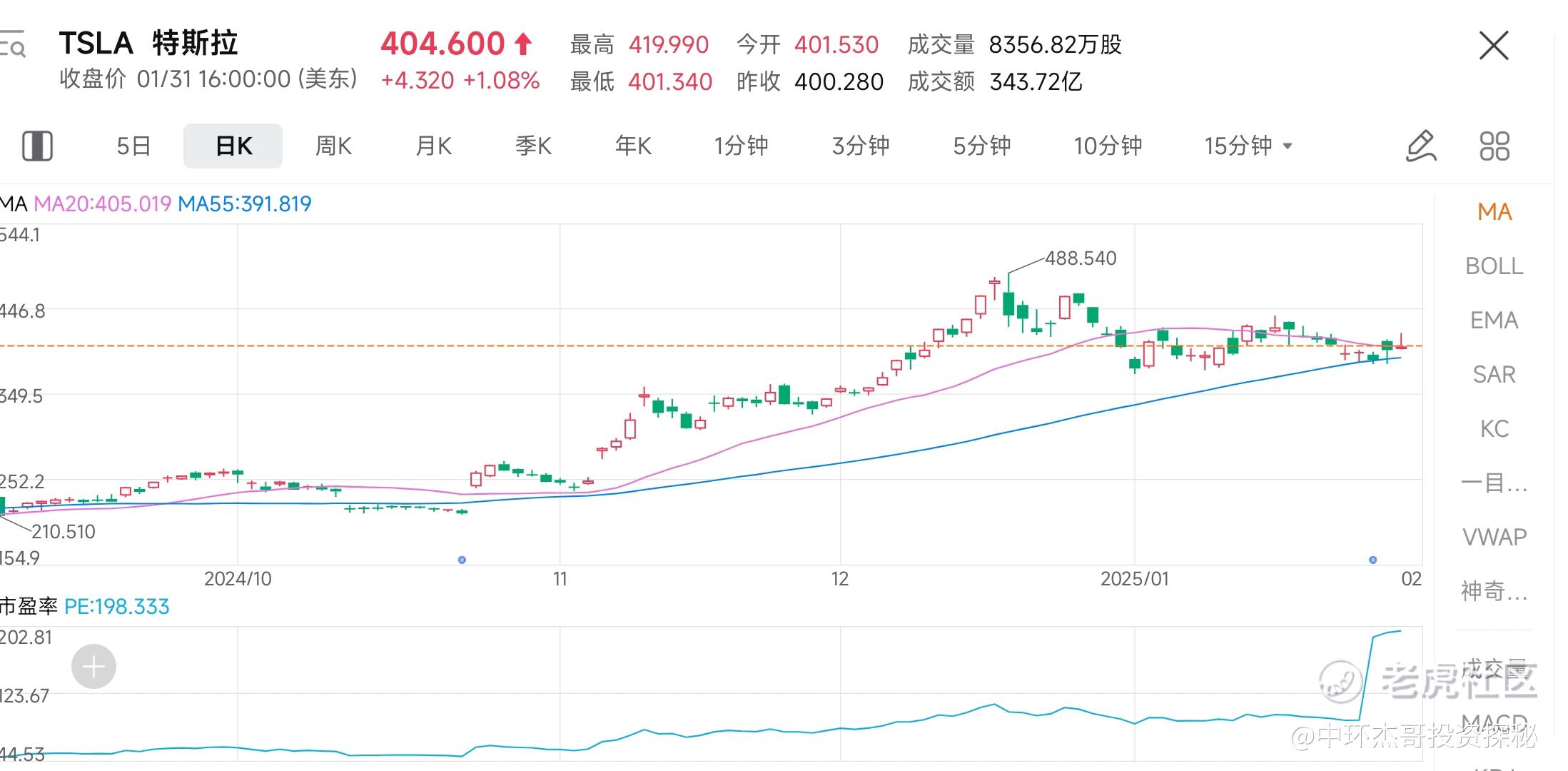Image resolution: width=1568 pixels, height=771 pixels.
Task: Click the 404.600 current price
Action: [442, 44]
